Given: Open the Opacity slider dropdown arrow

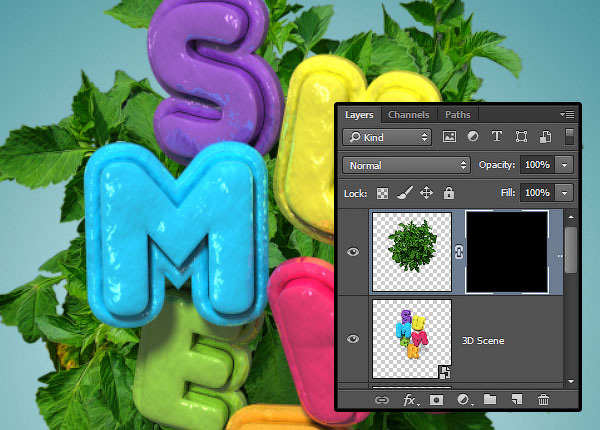Looking at the screenshot, I should coord(564,165).
